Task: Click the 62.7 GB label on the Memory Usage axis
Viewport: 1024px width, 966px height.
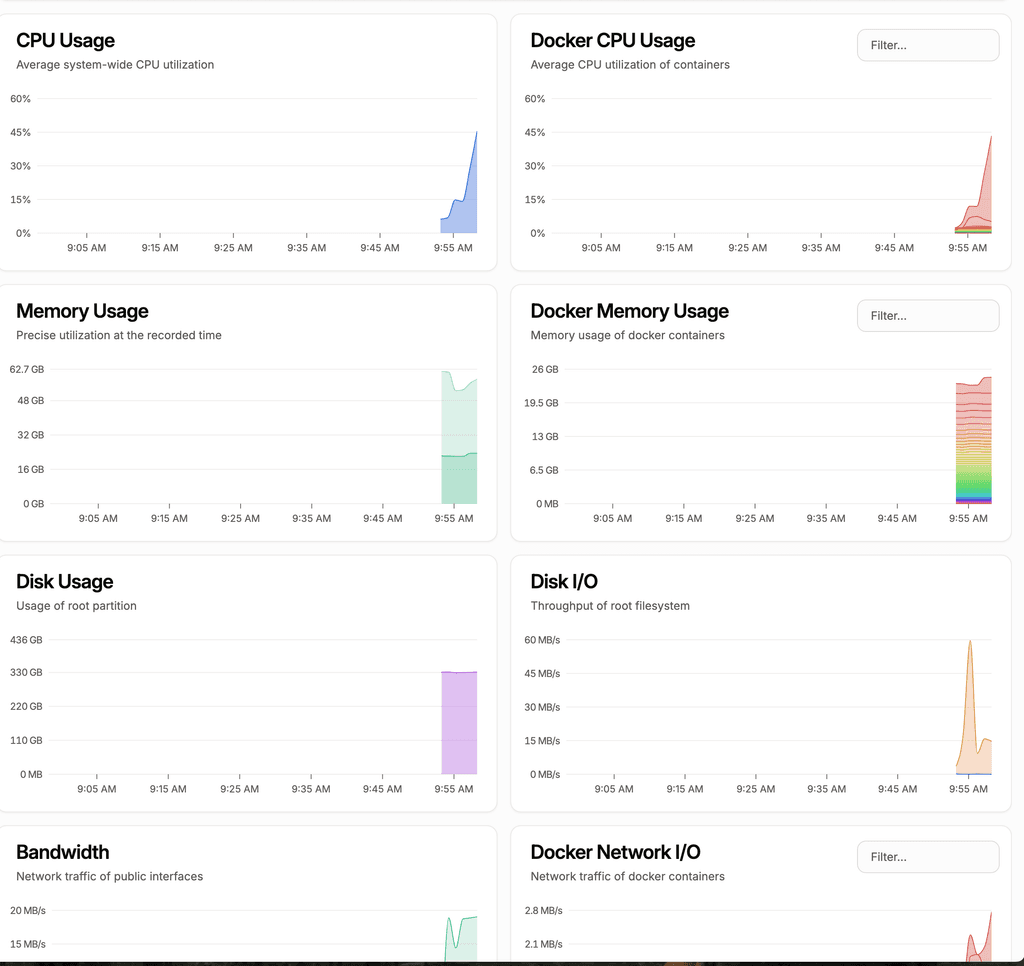Action: point(27,370)
